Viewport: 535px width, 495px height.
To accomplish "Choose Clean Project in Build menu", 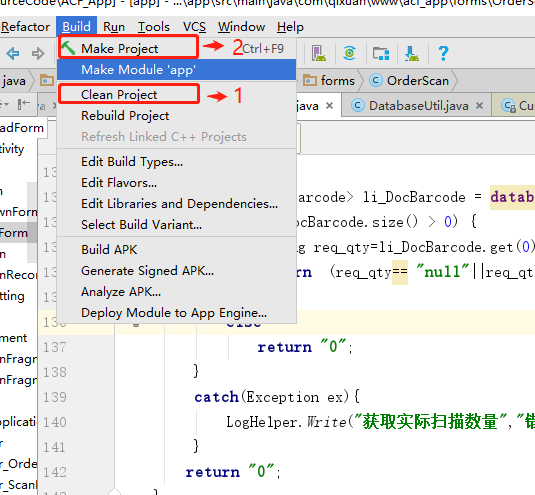I will pyautogui.click(x=176, y=94).
